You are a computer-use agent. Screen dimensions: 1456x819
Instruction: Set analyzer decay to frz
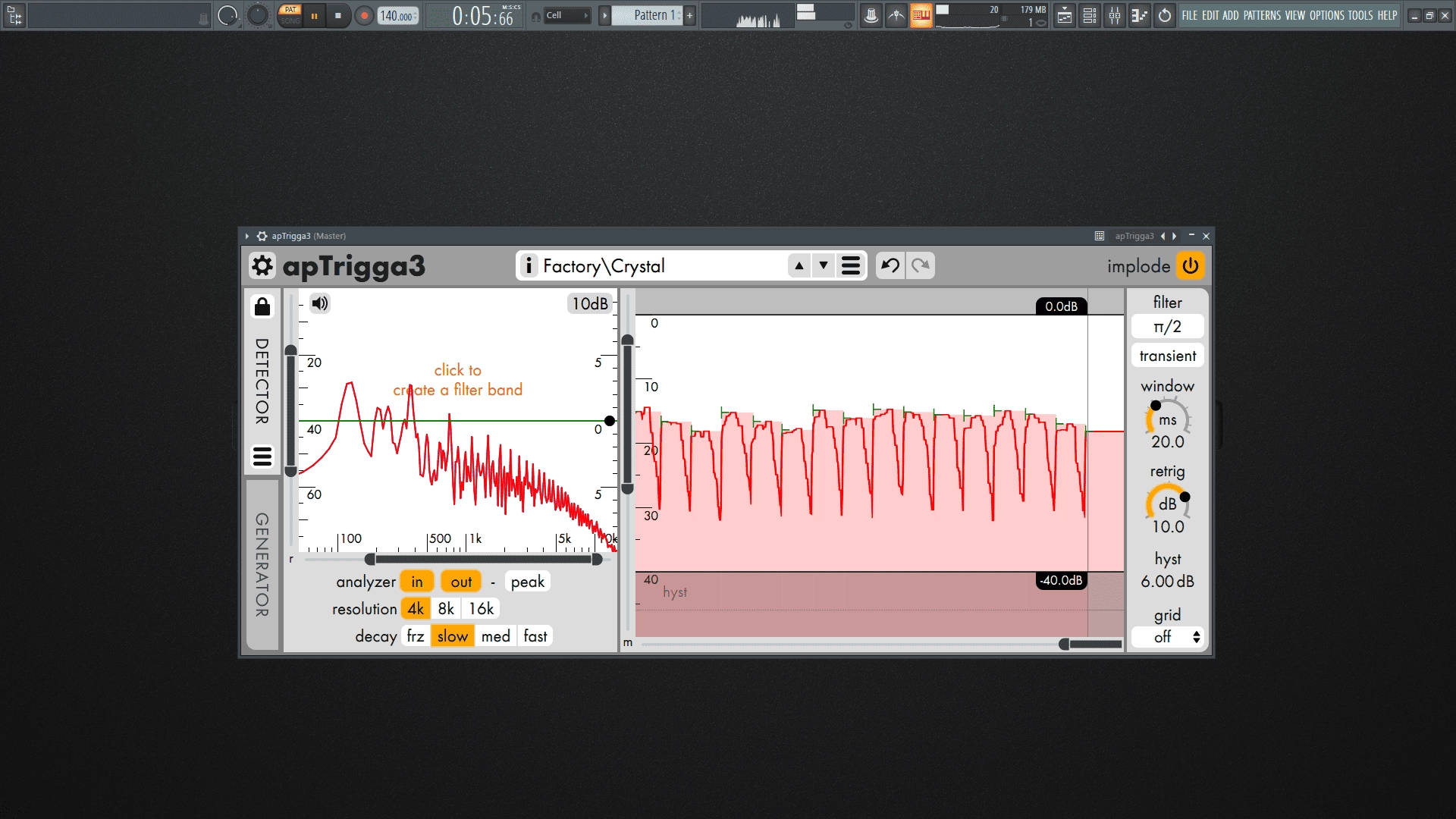click(416, 636)
